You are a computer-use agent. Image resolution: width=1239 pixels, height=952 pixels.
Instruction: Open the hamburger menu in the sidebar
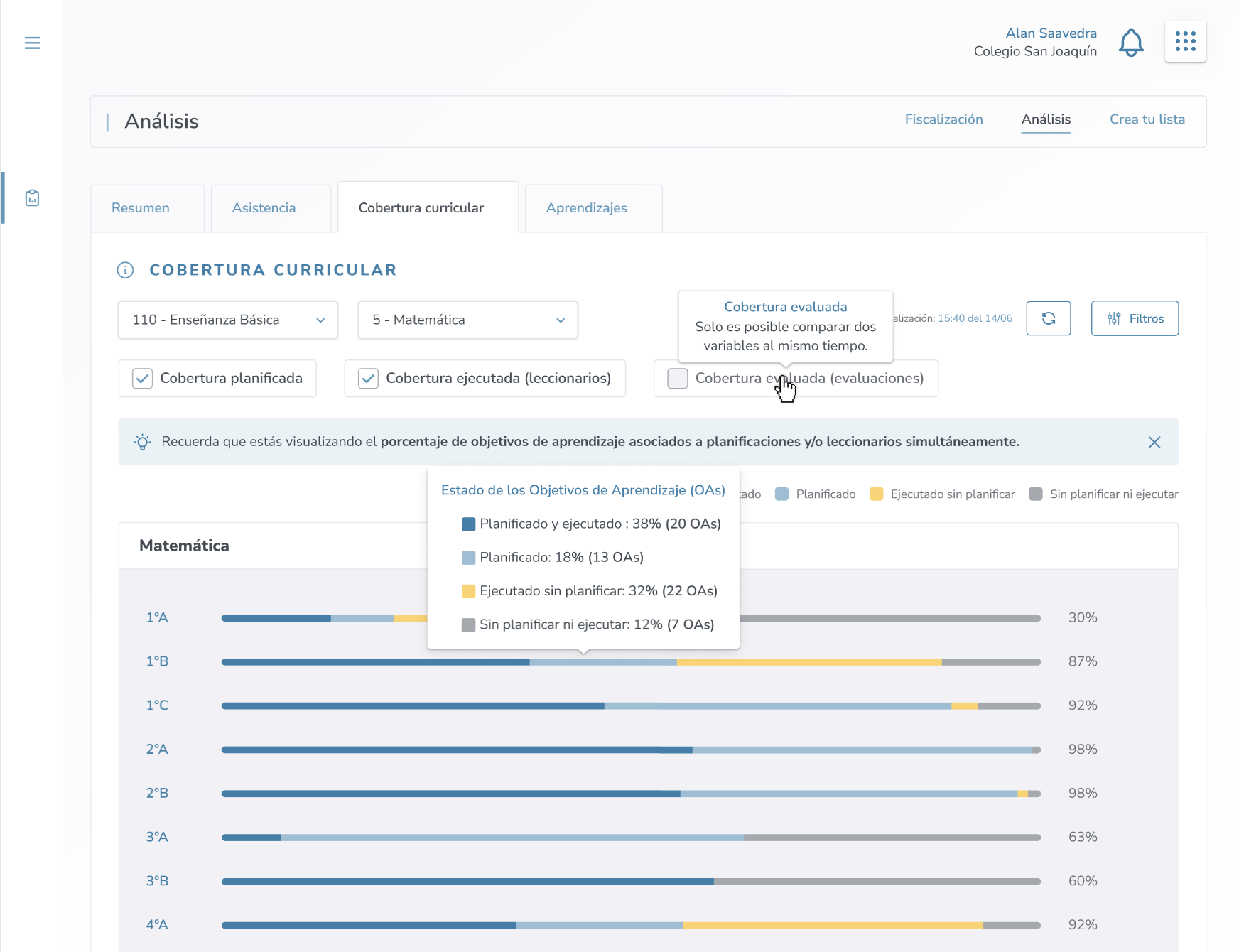tap(32, 43)
